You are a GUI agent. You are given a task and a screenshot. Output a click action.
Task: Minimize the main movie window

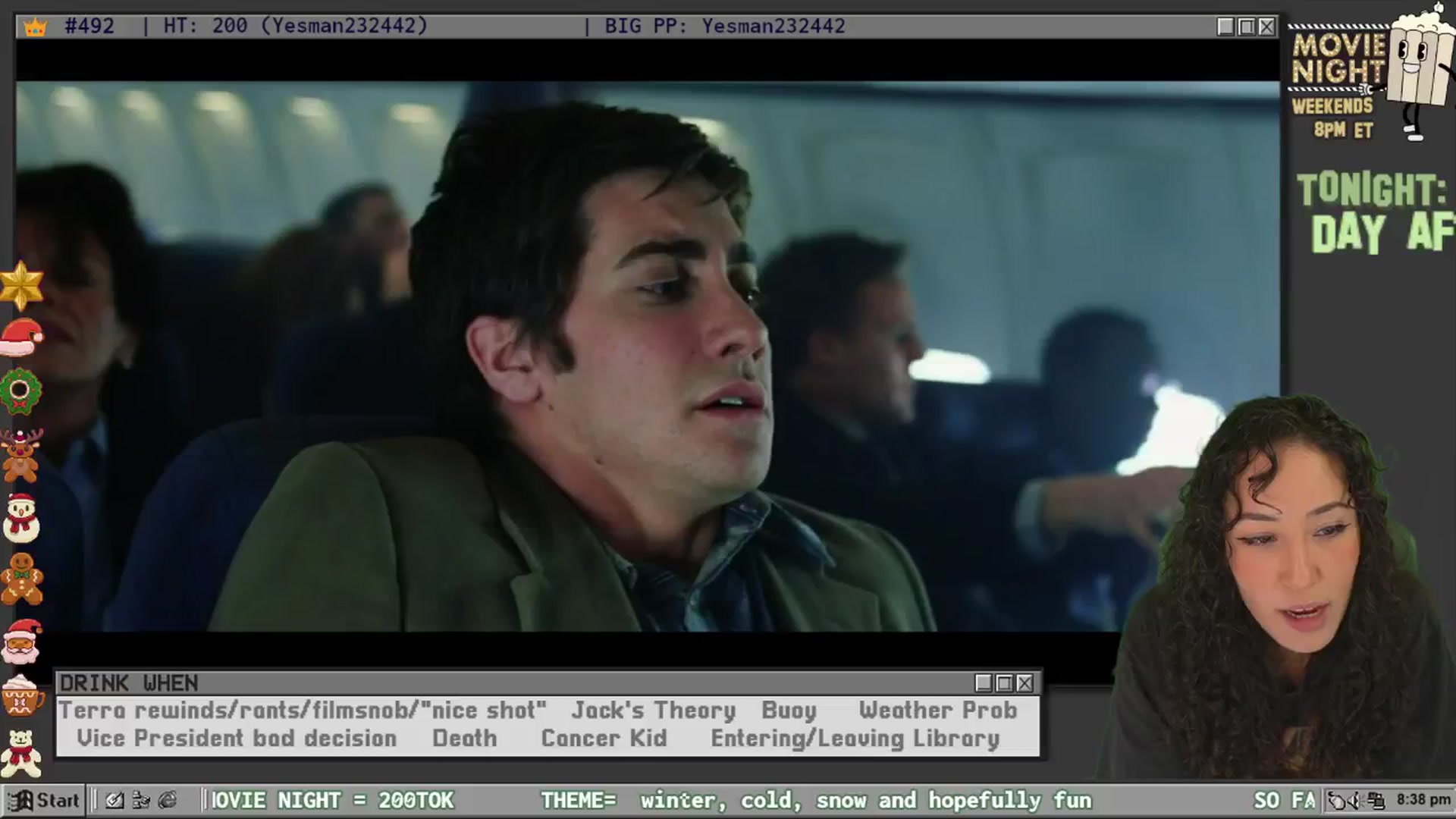coord(1225,27)
